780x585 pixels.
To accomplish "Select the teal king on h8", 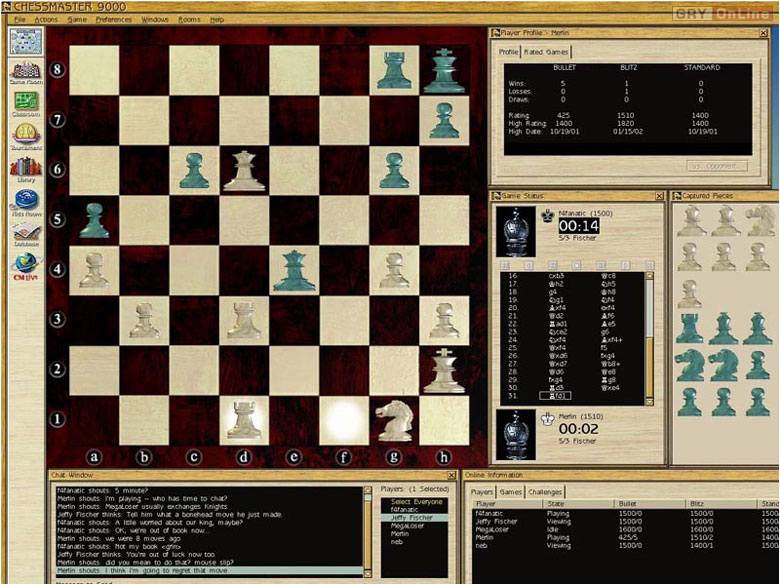I will point(444,71).
